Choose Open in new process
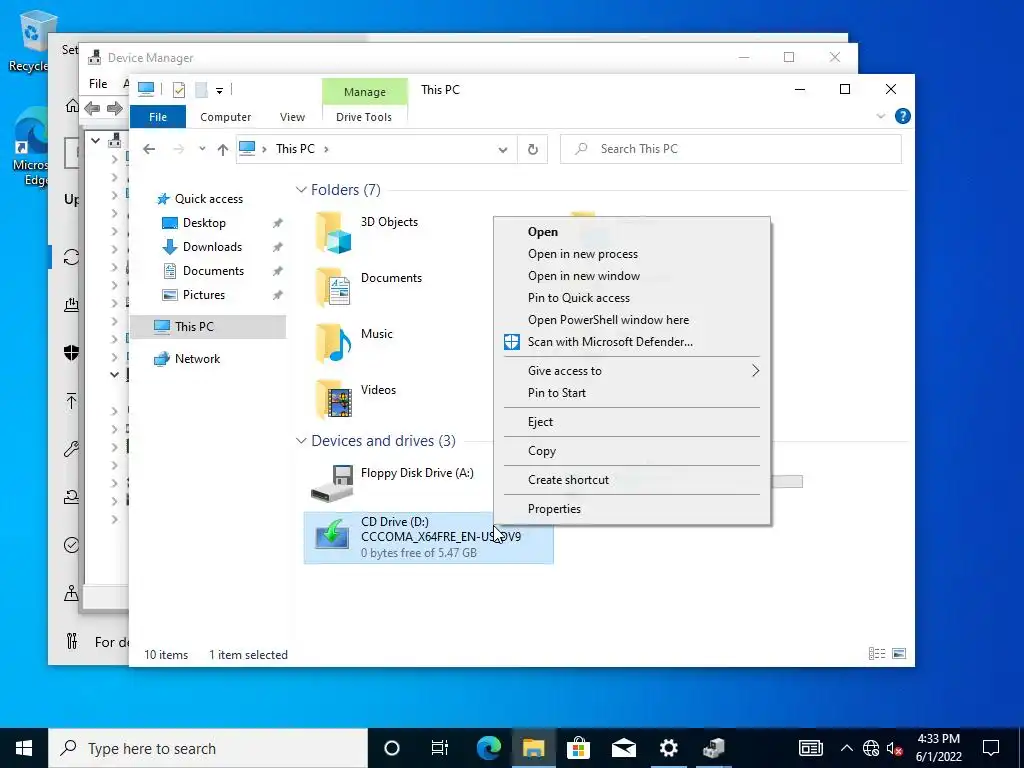The height and width of the screenshot is (768, 1024). click(583, 254)
